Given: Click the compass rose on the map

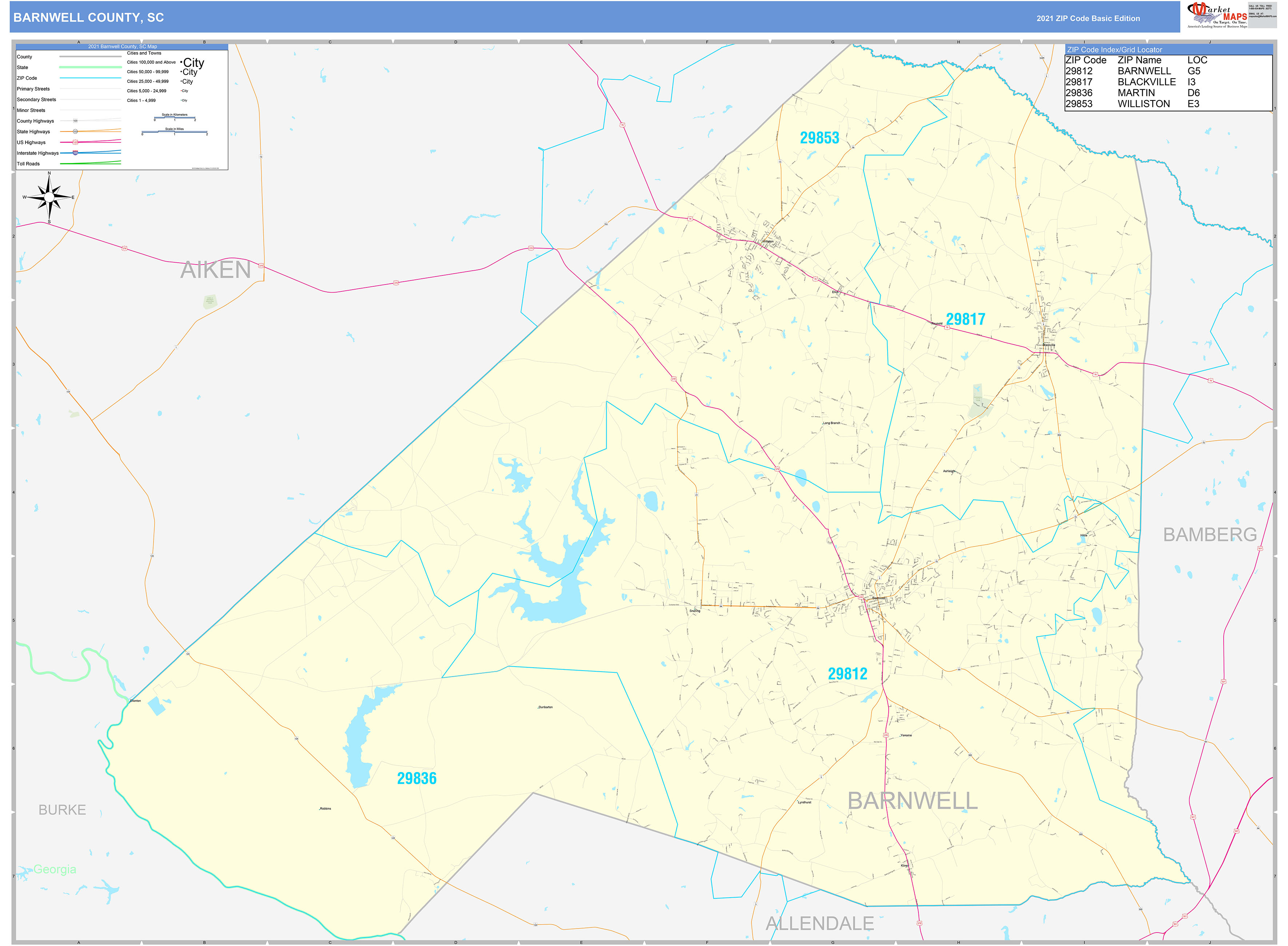Looking at the screenshot, I should click(x=49, y=197).
